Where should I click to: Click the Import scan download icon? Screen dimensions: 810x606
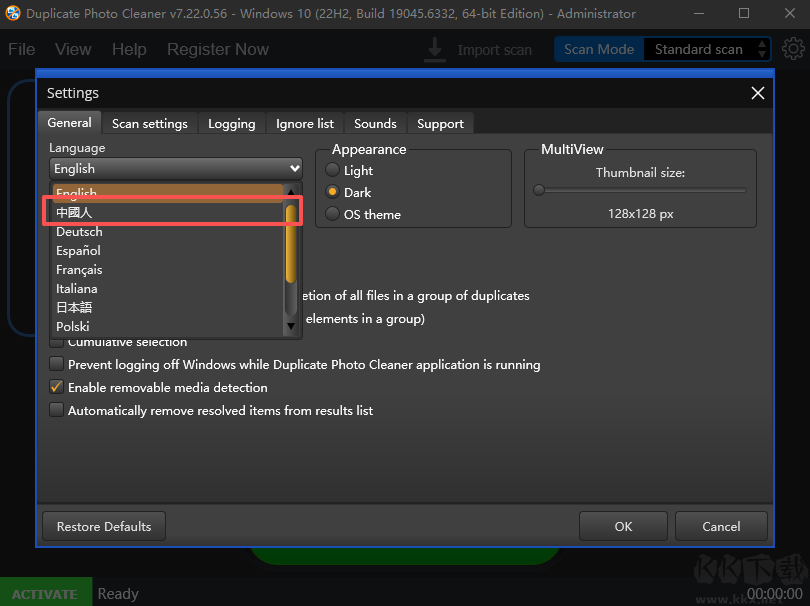(435, 49)
